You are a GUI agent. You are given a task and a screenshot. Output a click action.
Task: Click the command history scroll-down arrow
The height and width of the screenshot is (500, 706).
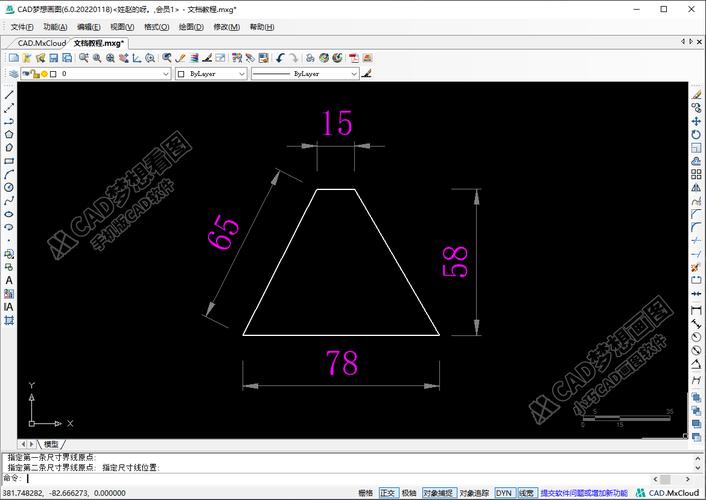[697, 468]
